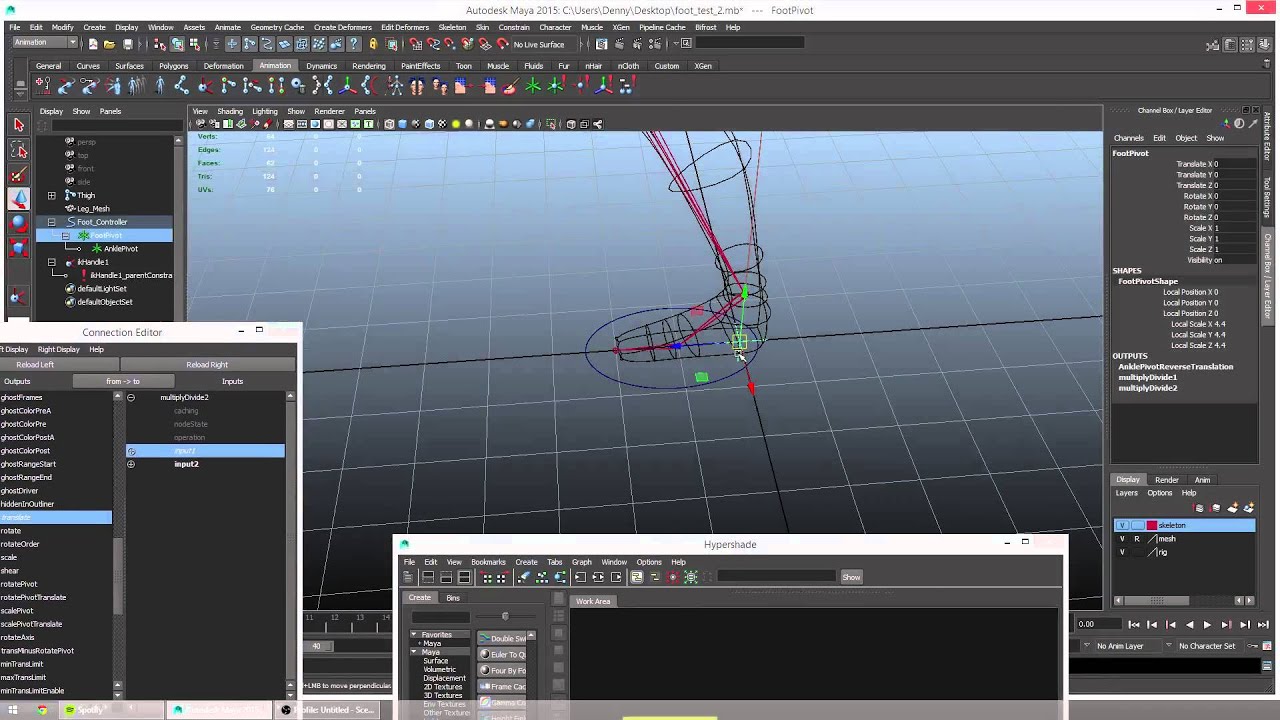This screenshot has height=720, width=1280.
Task: Click the green locator shelf icon
Action: [533, 87]
